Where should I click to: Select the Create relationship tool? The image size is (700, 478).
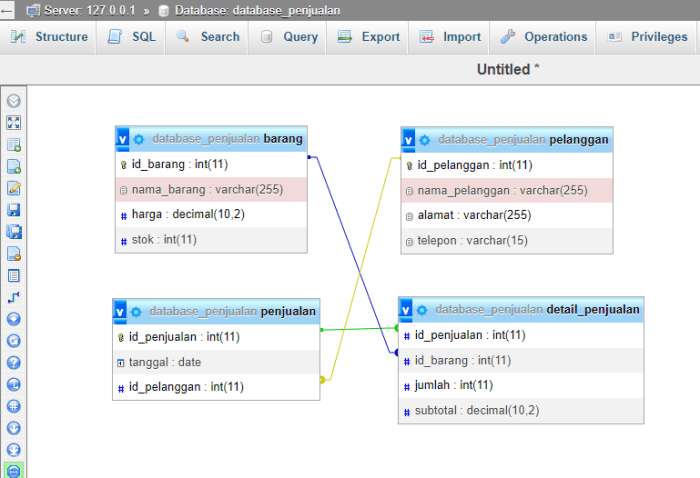pos(13,297)
